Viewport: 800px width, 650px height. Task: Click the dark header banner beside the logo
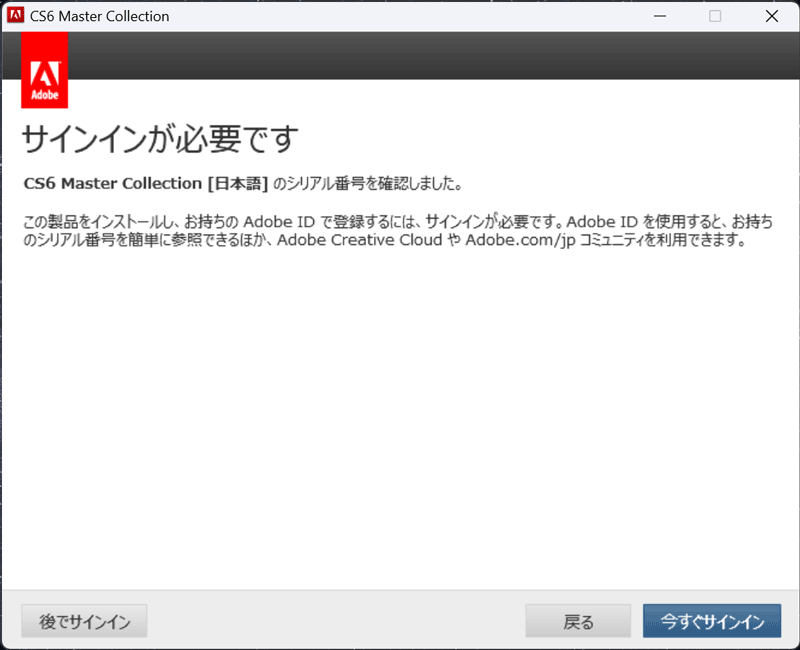point(434,55)
